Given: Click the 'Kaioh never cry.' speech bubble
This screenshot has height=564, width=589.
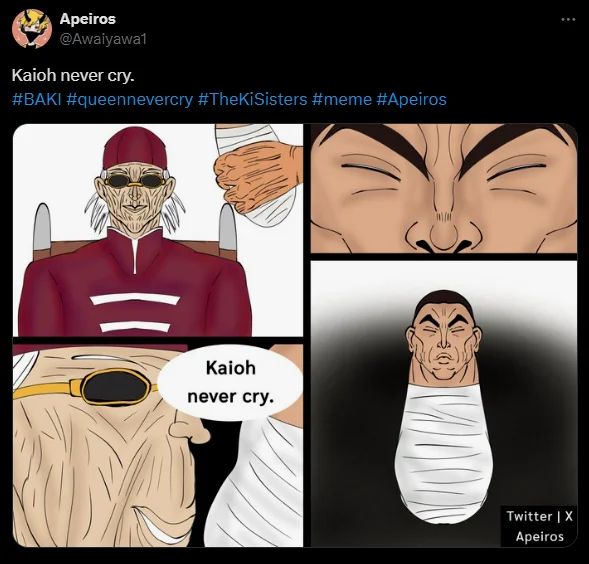Looking at the screenshot, I should (230, 382).
